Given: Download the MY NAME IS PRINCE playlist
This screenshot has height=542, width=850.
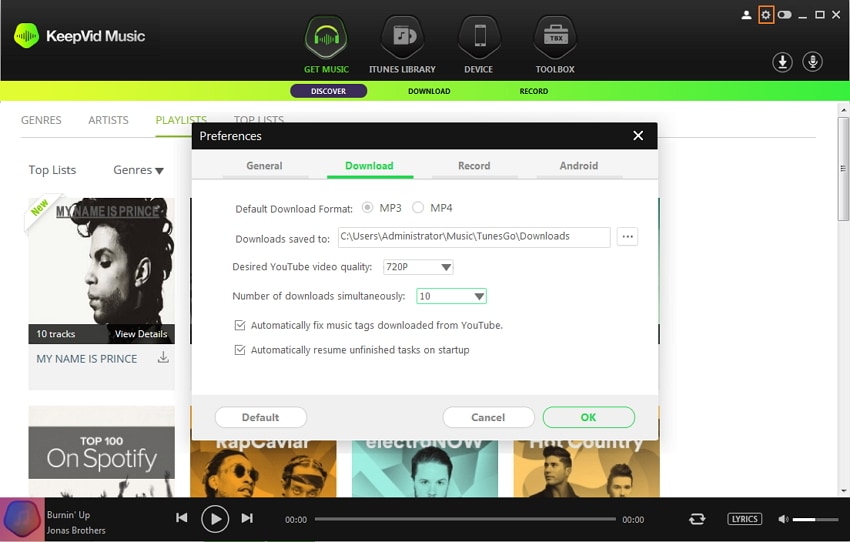Looking at the screenshot, I should coord(163,358).
